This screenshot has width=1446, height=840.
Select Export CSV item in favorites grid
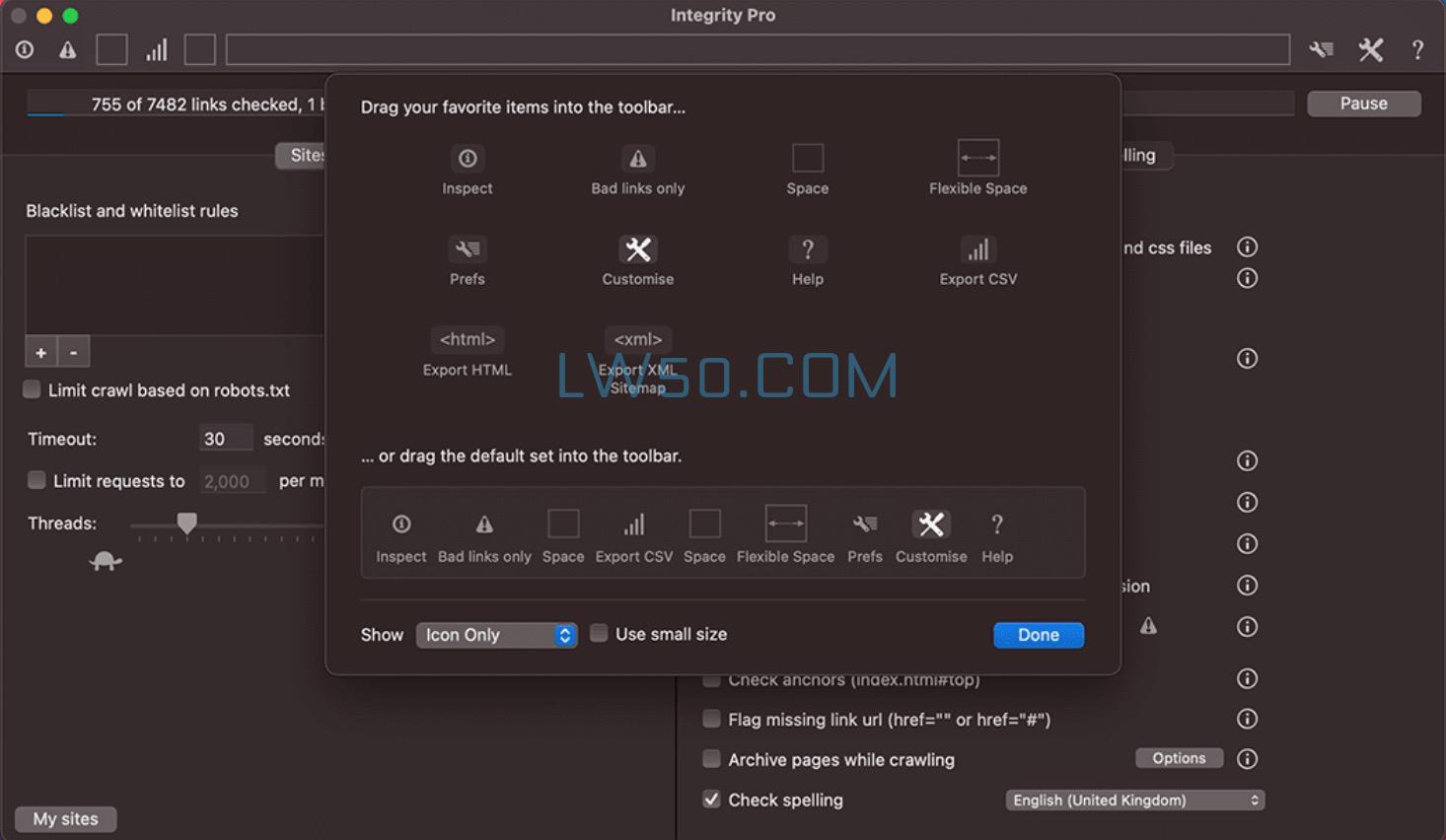978,261
